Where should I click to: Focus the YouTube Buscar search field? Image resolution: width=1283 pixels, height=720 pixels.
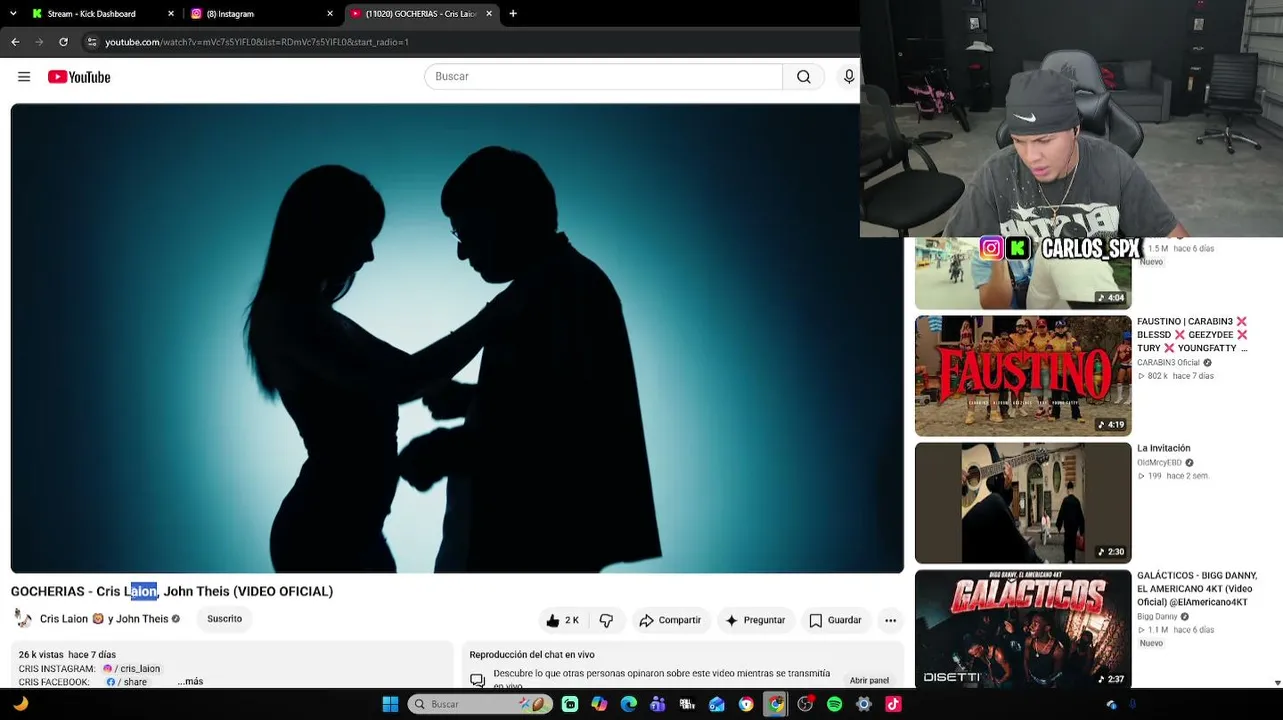pyautogui.click(x=603, y=77)
